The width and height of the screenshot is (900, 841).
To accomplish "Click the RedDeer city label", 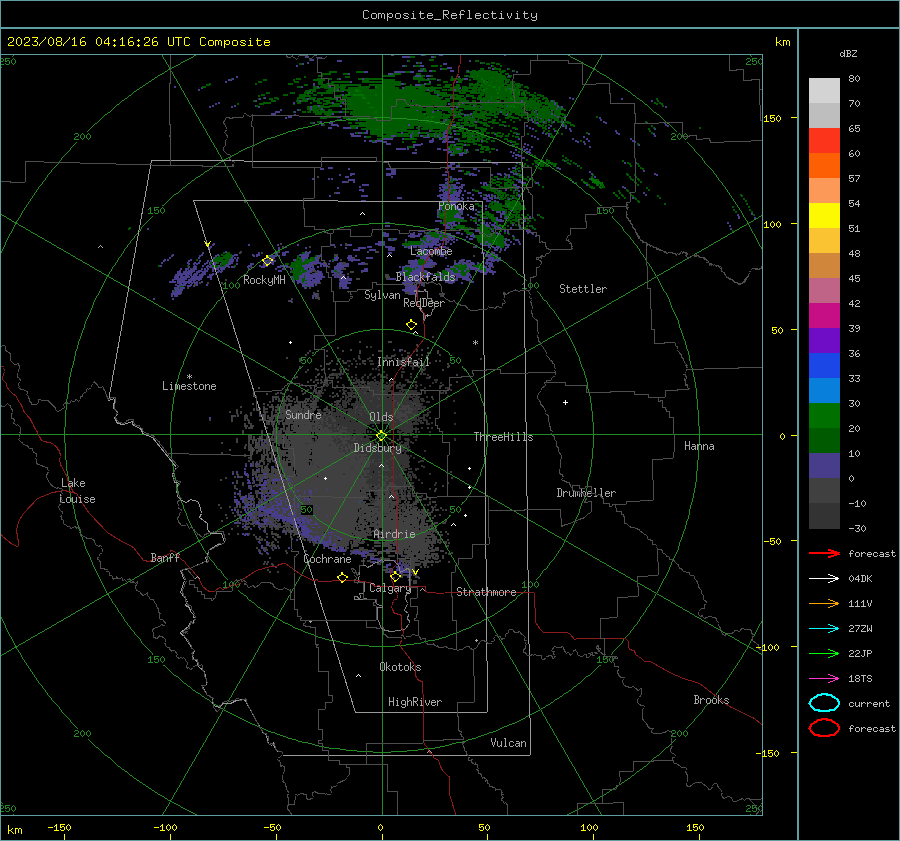I will coord(424,303).
